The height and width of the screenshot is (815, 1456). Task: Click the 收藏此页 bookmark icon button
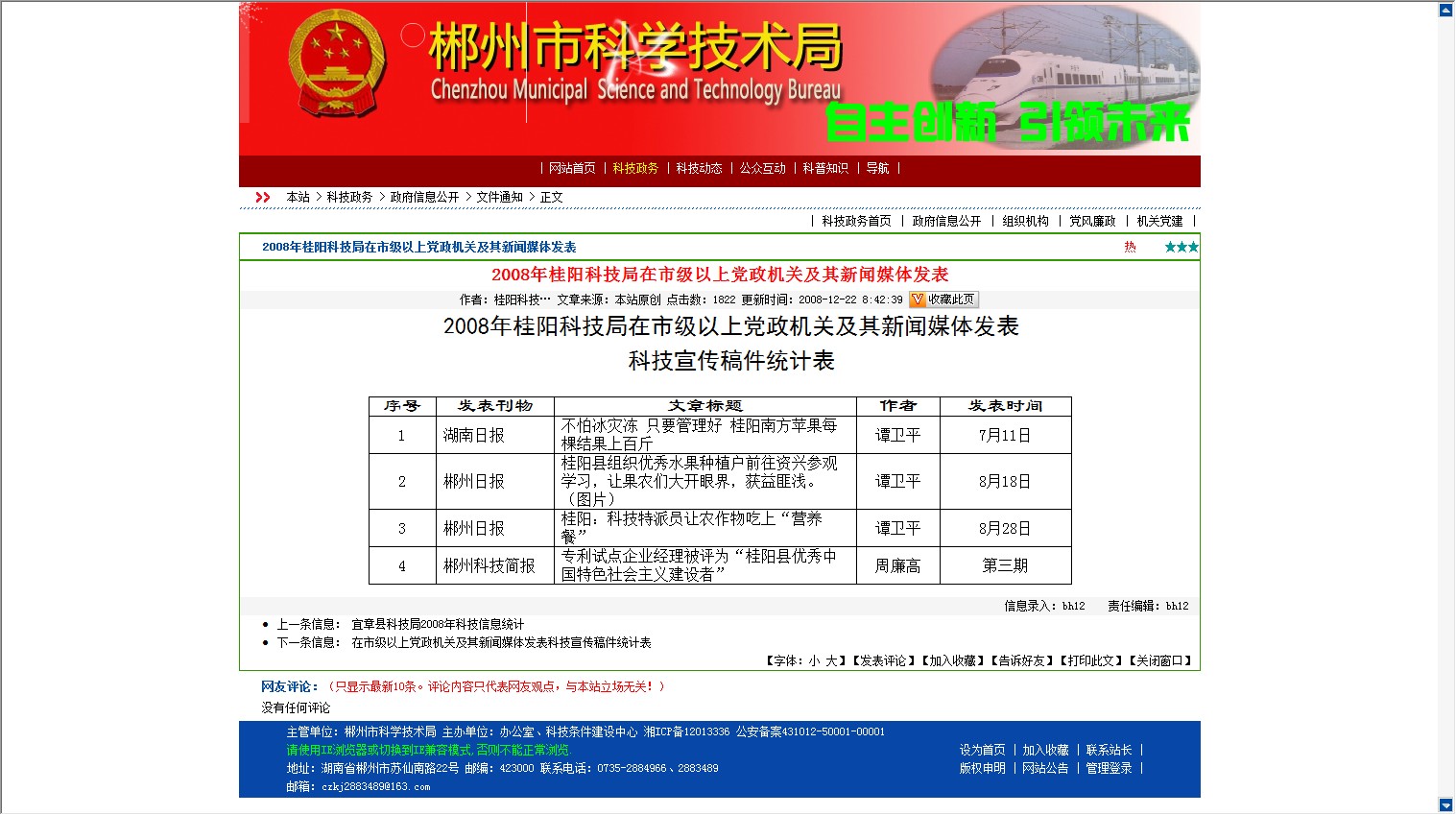coord(943,300)
